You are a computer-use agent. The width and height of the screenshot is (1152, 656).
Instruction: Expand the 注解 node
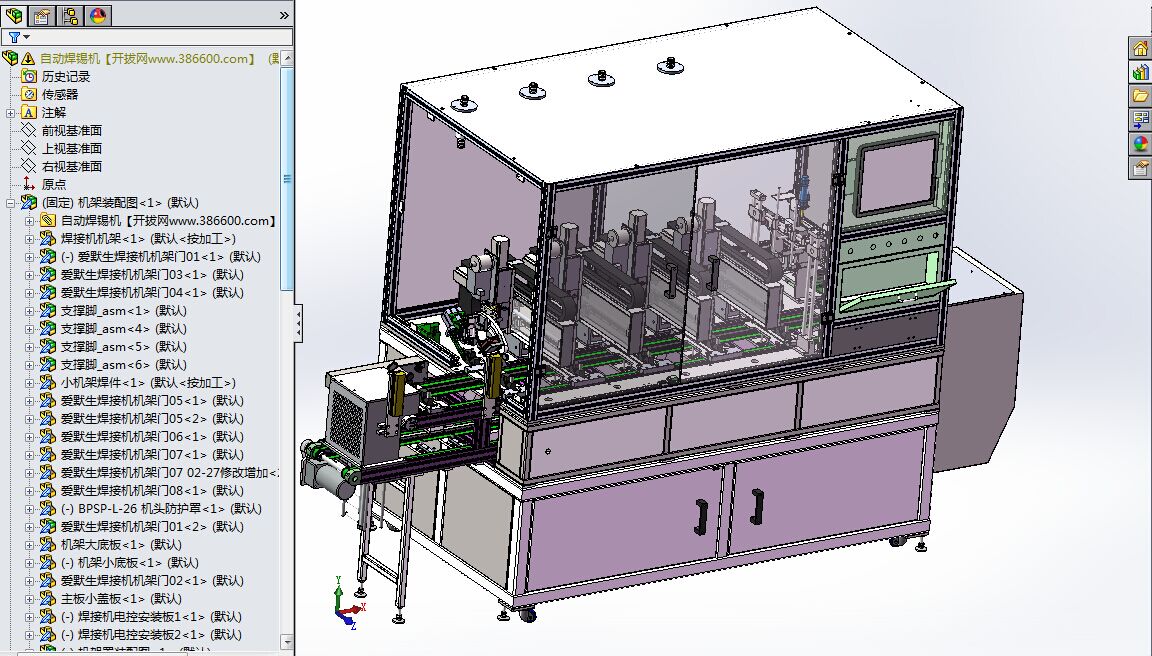tap(10, 112)
